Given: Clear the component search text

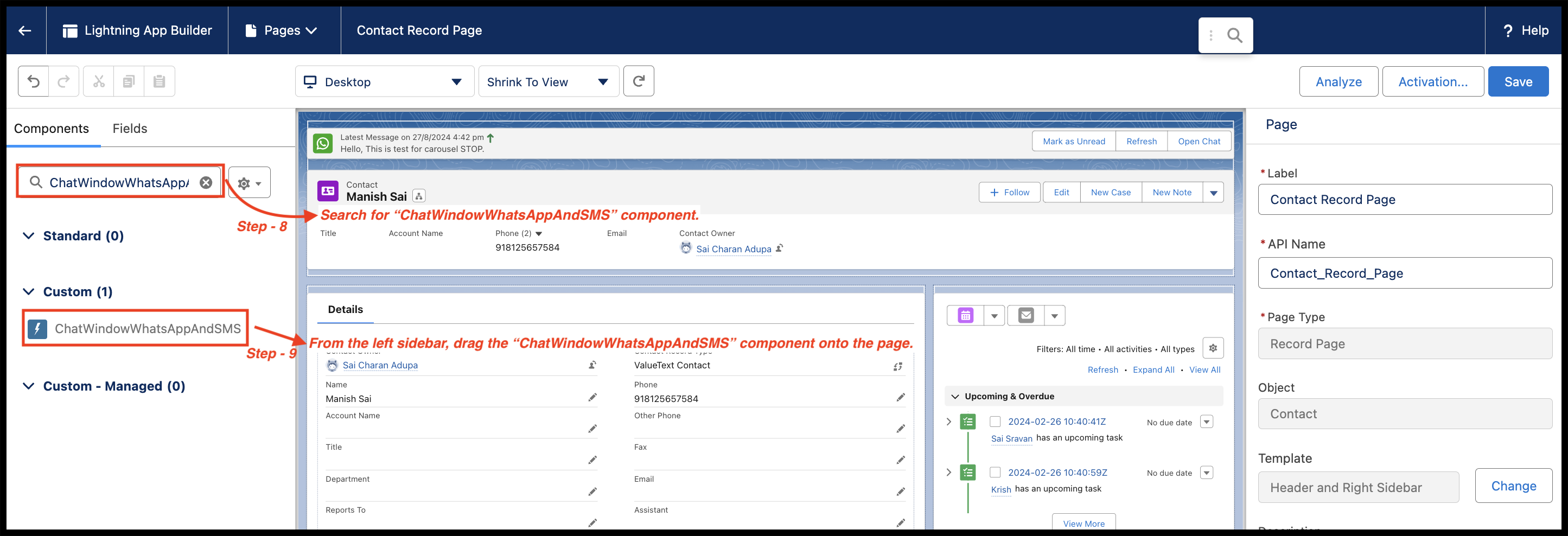Looking at the screenshot, I should (x=206, y=182).
